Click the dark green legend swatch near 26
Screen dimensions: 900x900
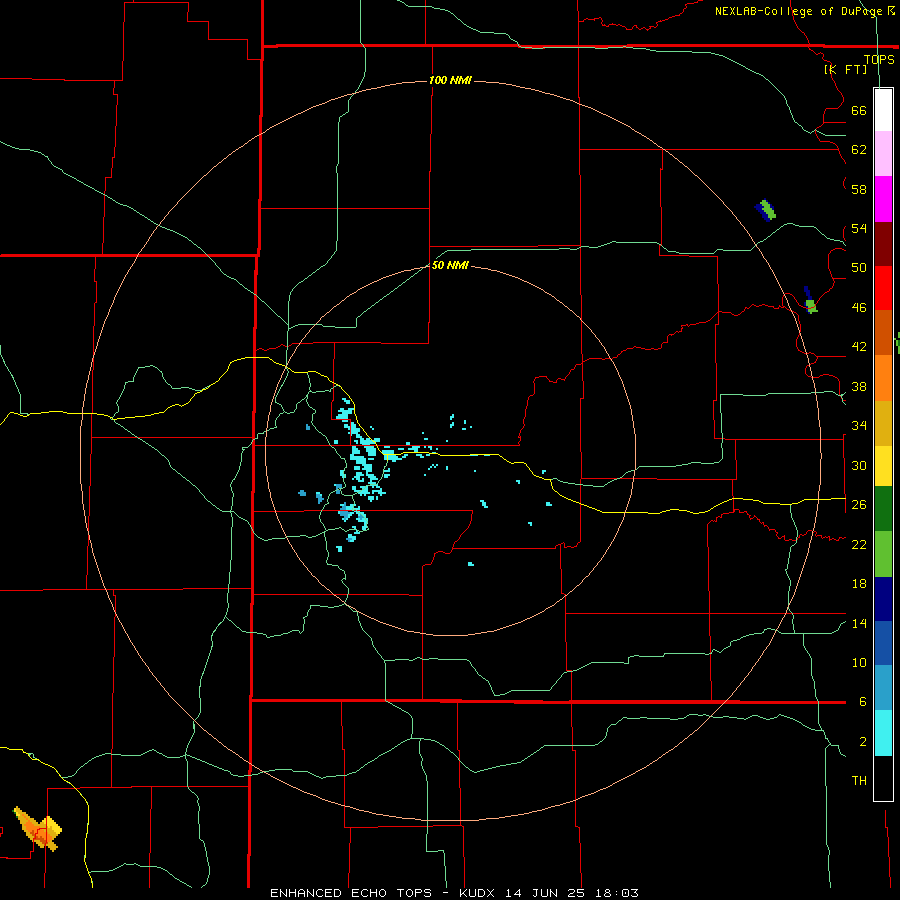click(x=883, y=509)
